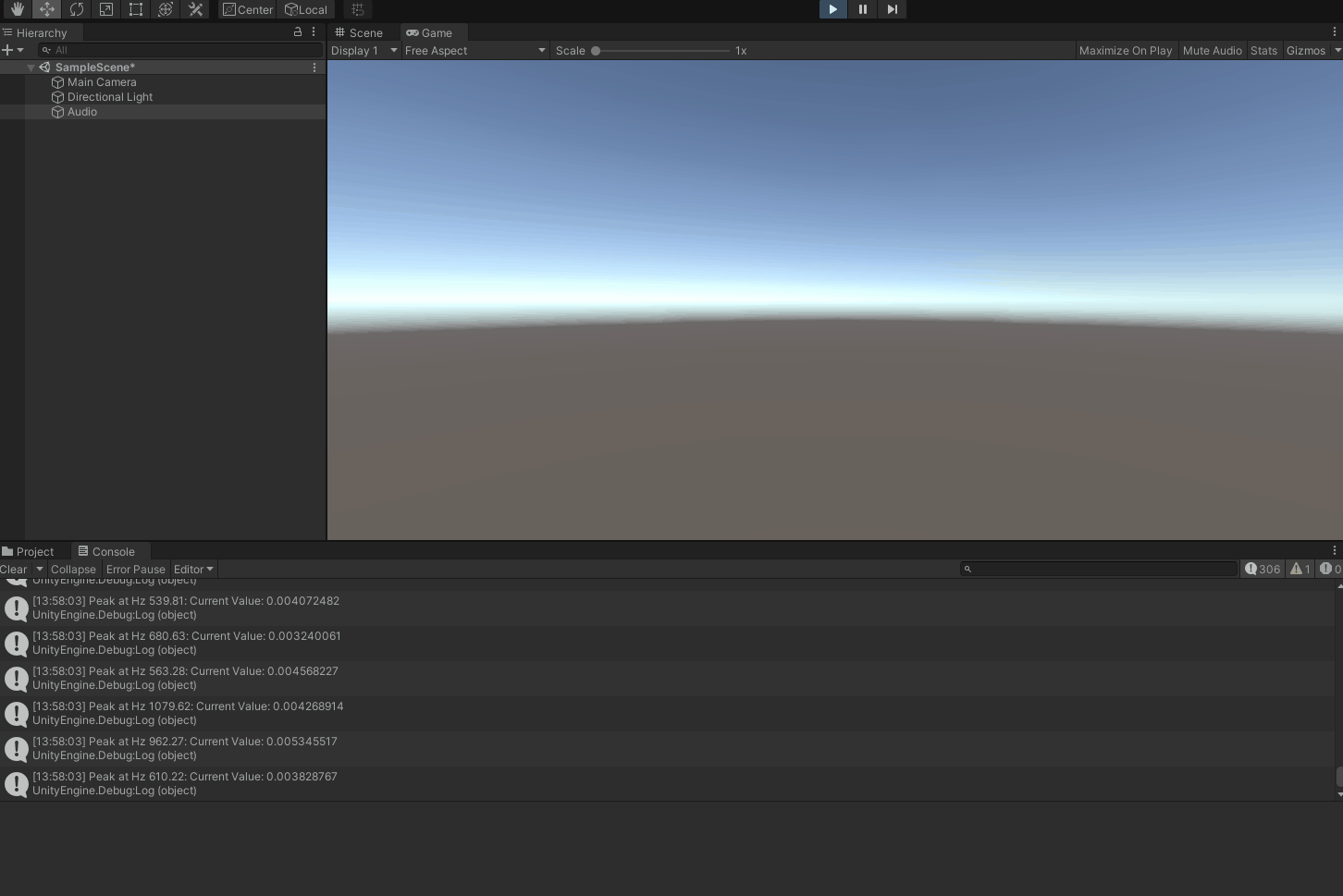Switch to the Project tab

tap(29, 552)
